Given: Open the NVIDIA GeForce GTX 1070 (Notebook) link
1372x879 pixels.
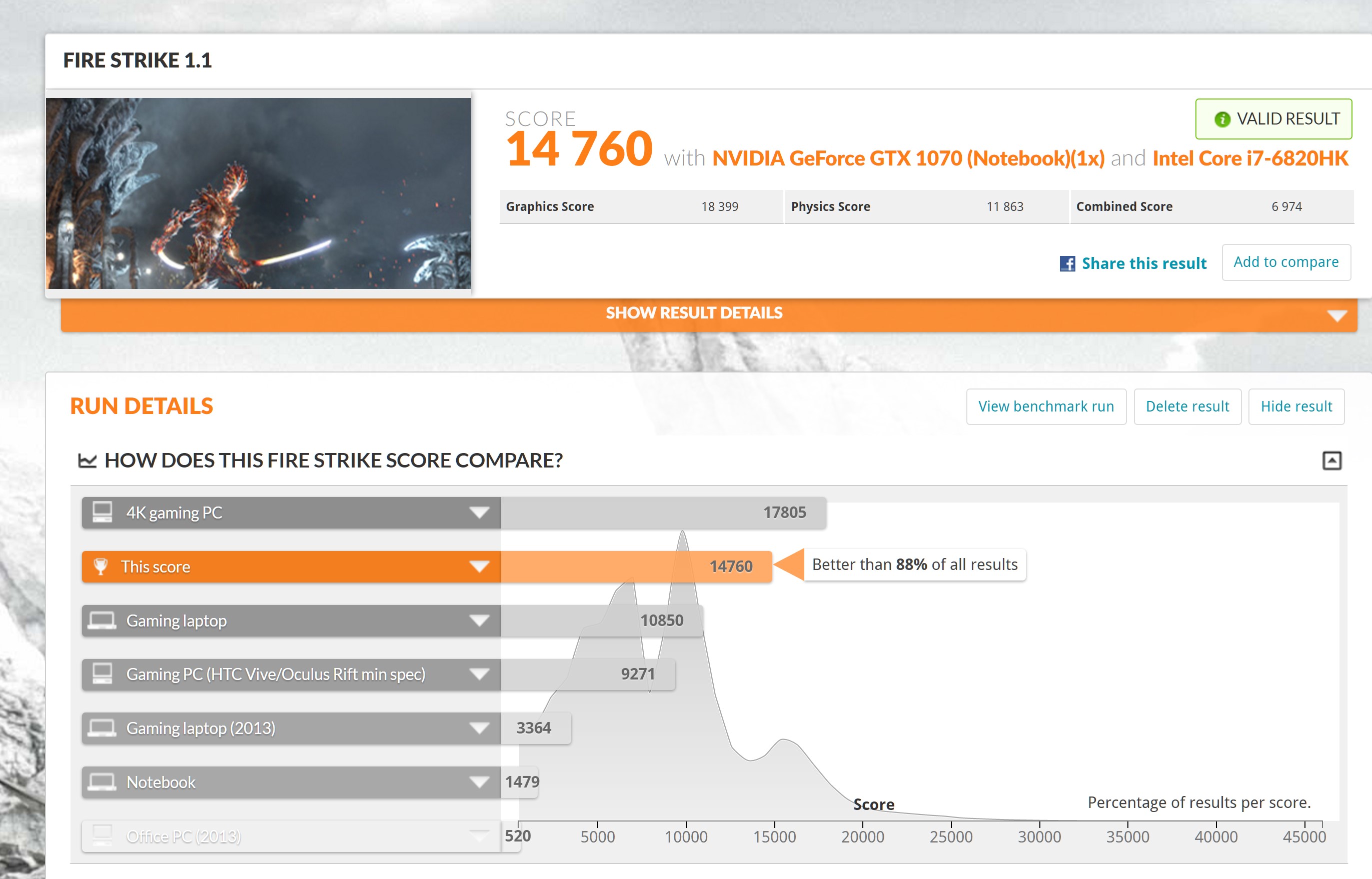Looking at the screenshot, I should 908,158.
